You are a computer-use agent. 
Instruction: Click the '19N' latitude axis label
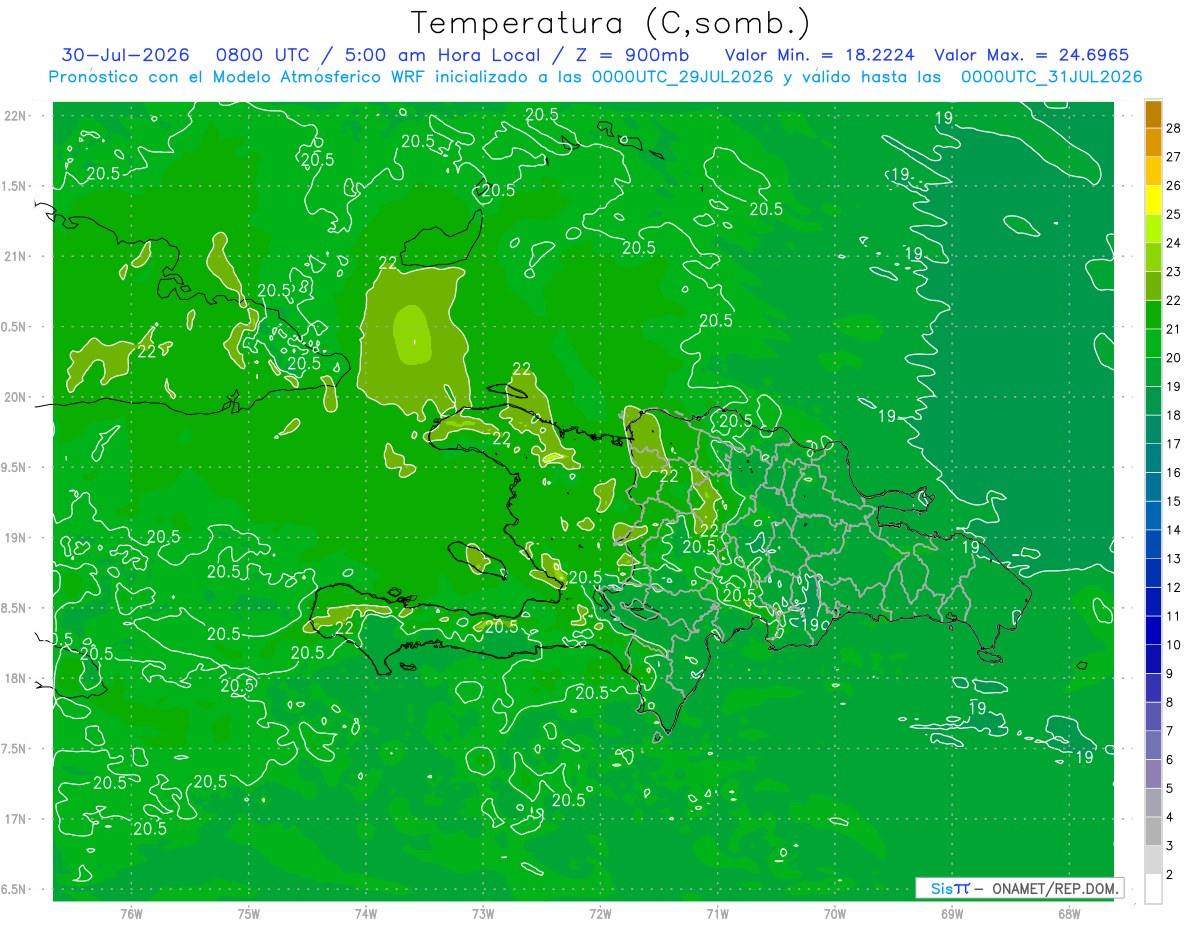click(16, 537)
